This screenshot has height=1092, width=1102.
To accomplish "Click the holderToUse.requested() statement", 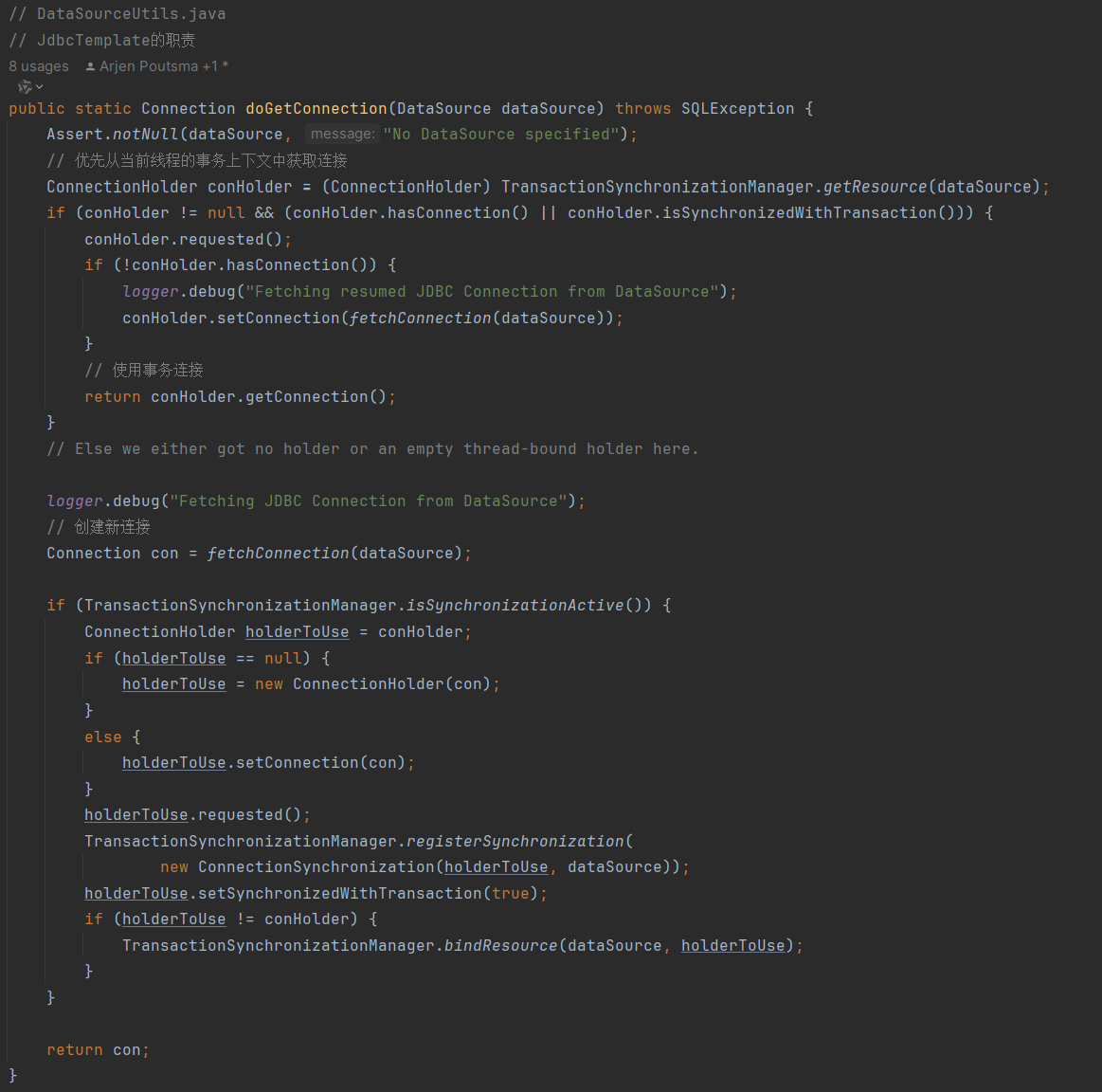I will (x=197, y=815).
